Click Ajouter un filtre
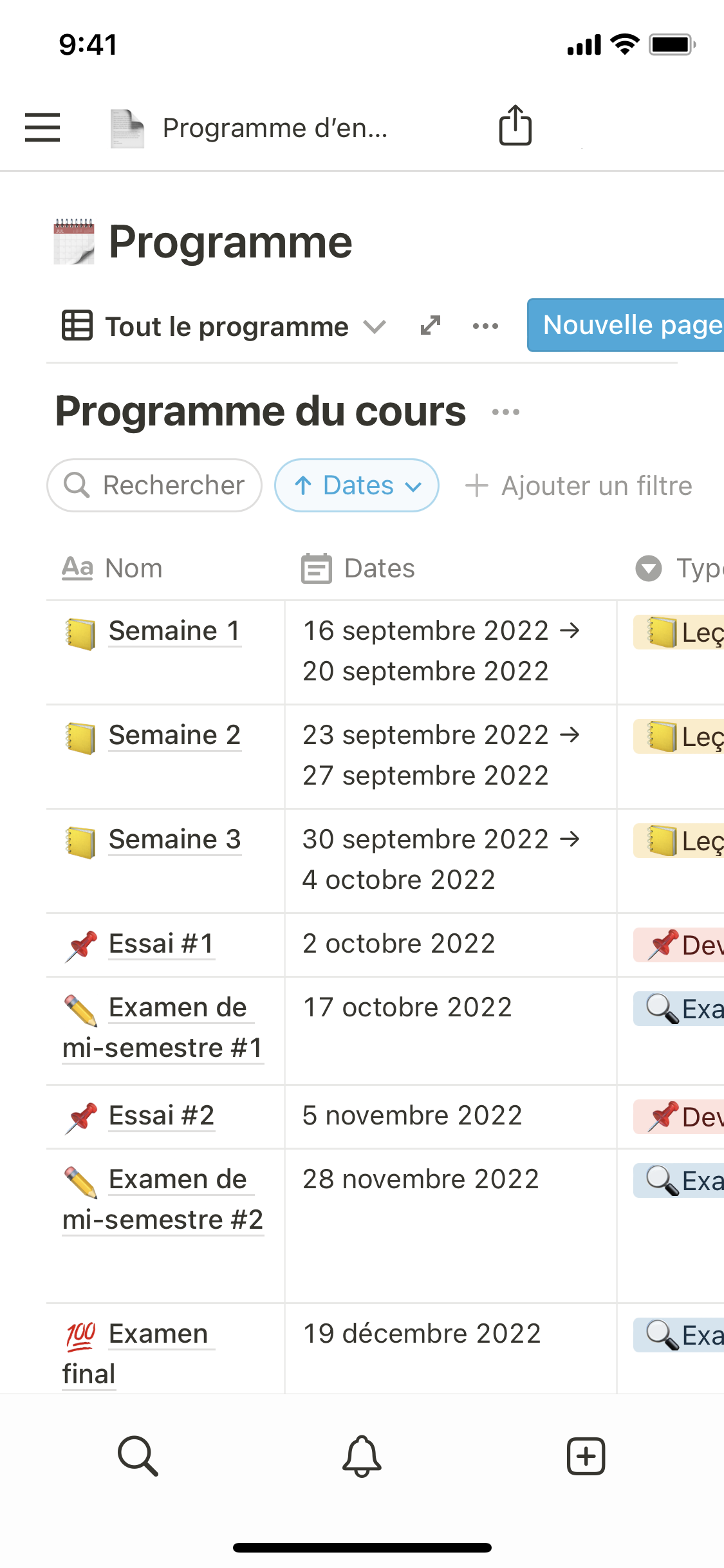Viewport: 724px width, 1568px height. [579, 486]
